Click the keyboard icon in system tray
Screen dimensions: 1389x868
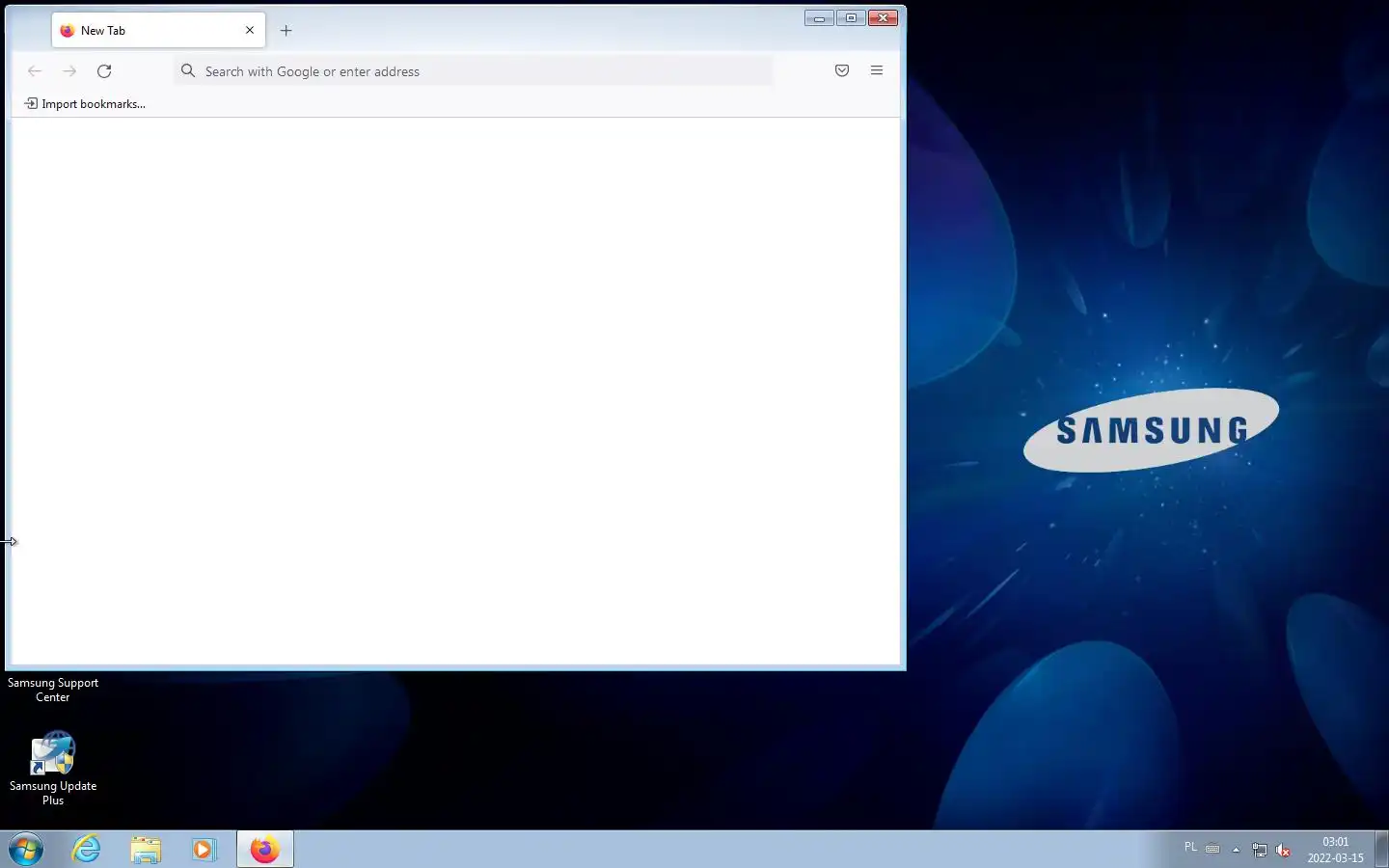pyautogui.click(x=1212, y=849)
